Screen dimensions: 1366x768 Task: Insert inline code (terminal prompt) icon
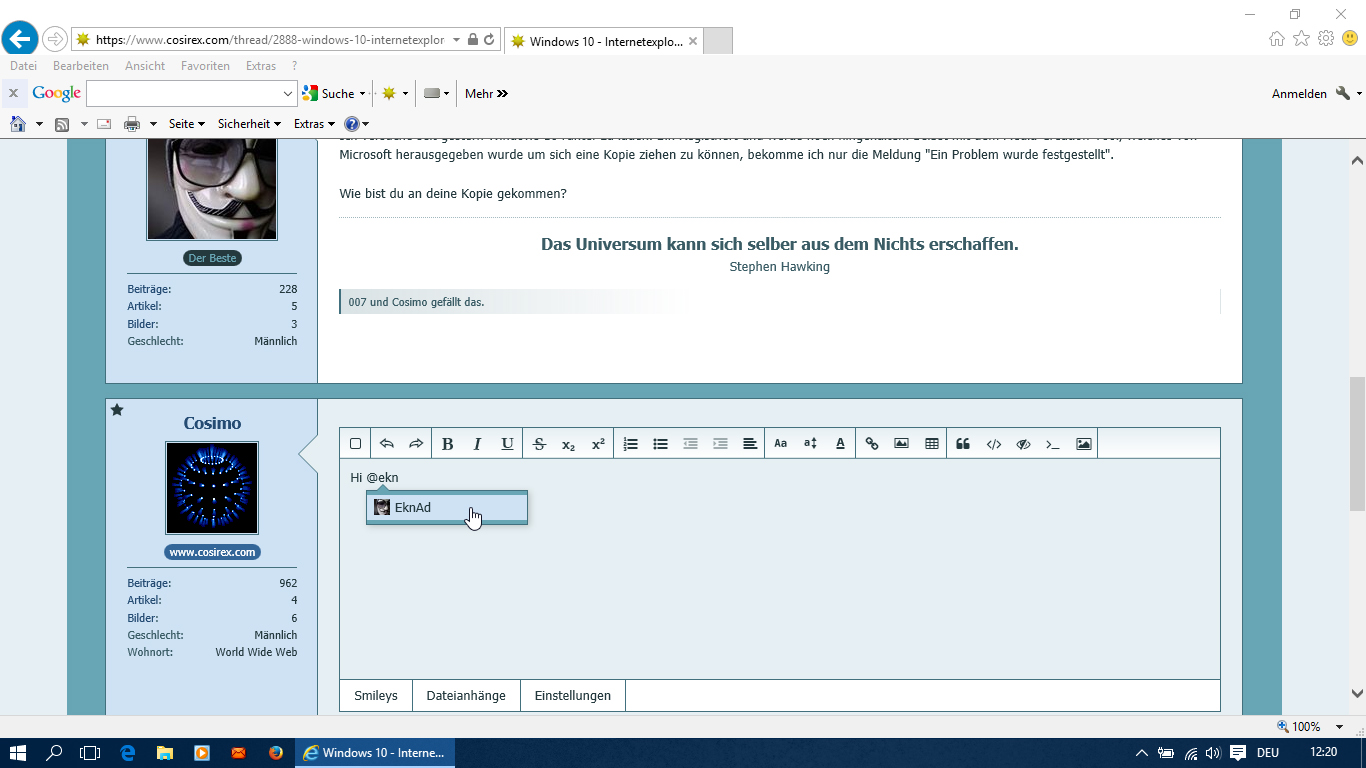point(1053,444)
